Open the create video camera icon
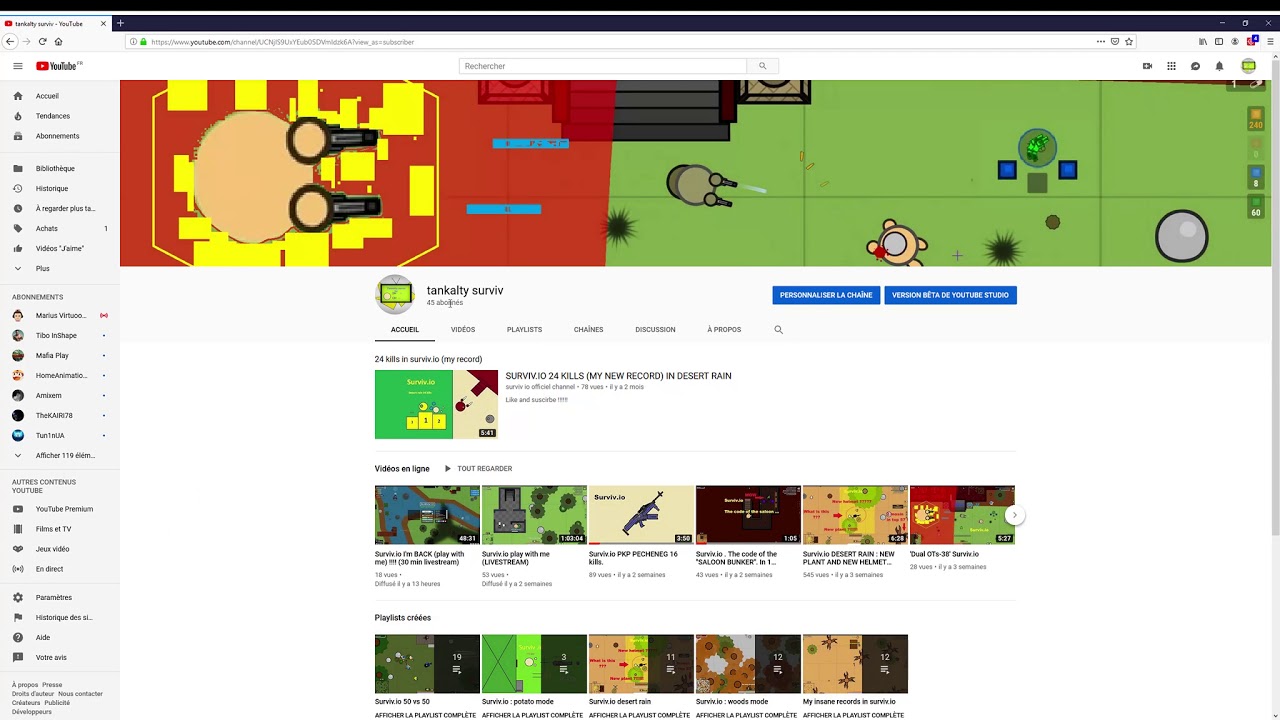Screen dimensions: 1280x720 tap(1147, 66)
